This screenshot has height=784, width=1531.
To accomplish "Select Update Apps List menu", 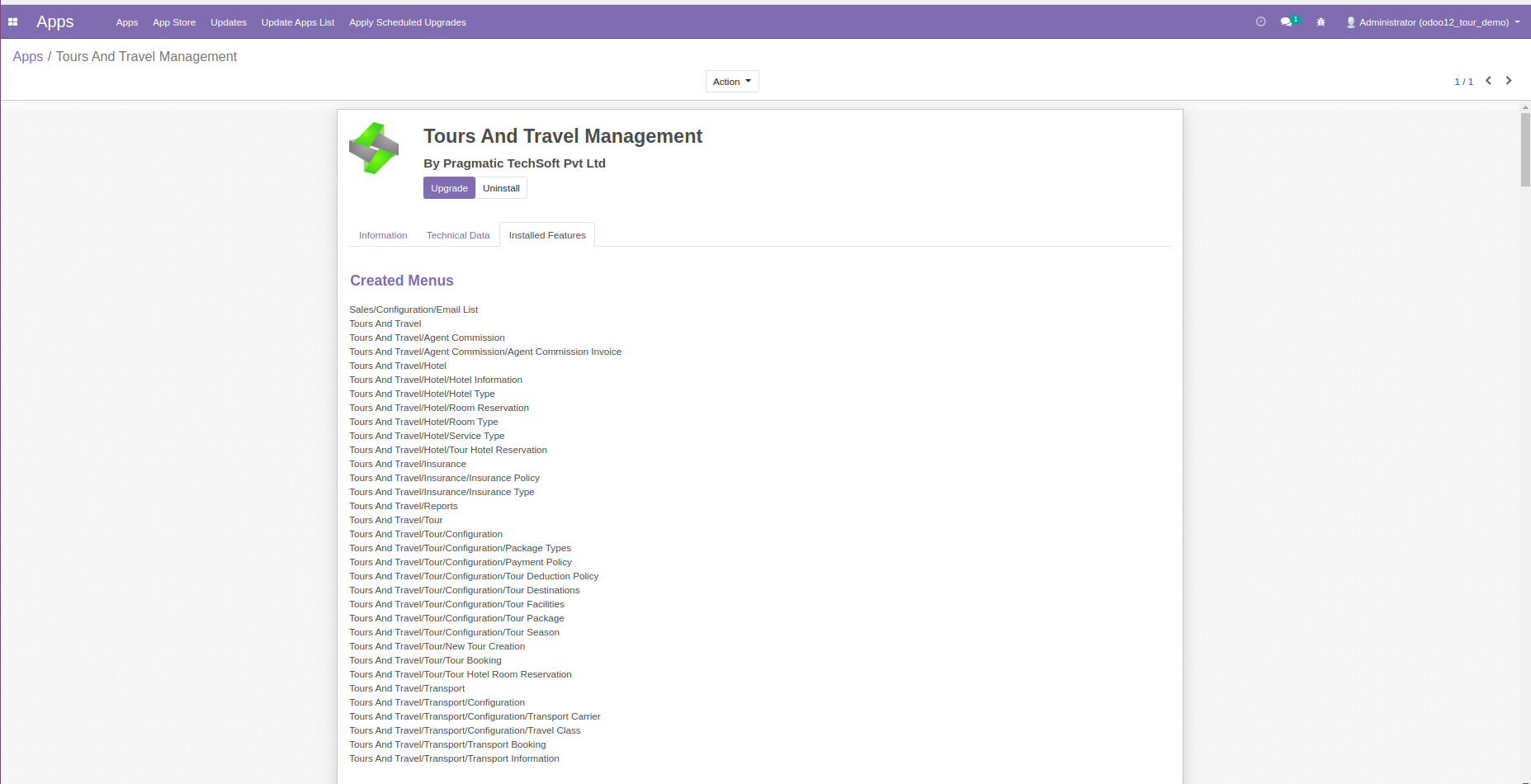I will pos(298,22).
